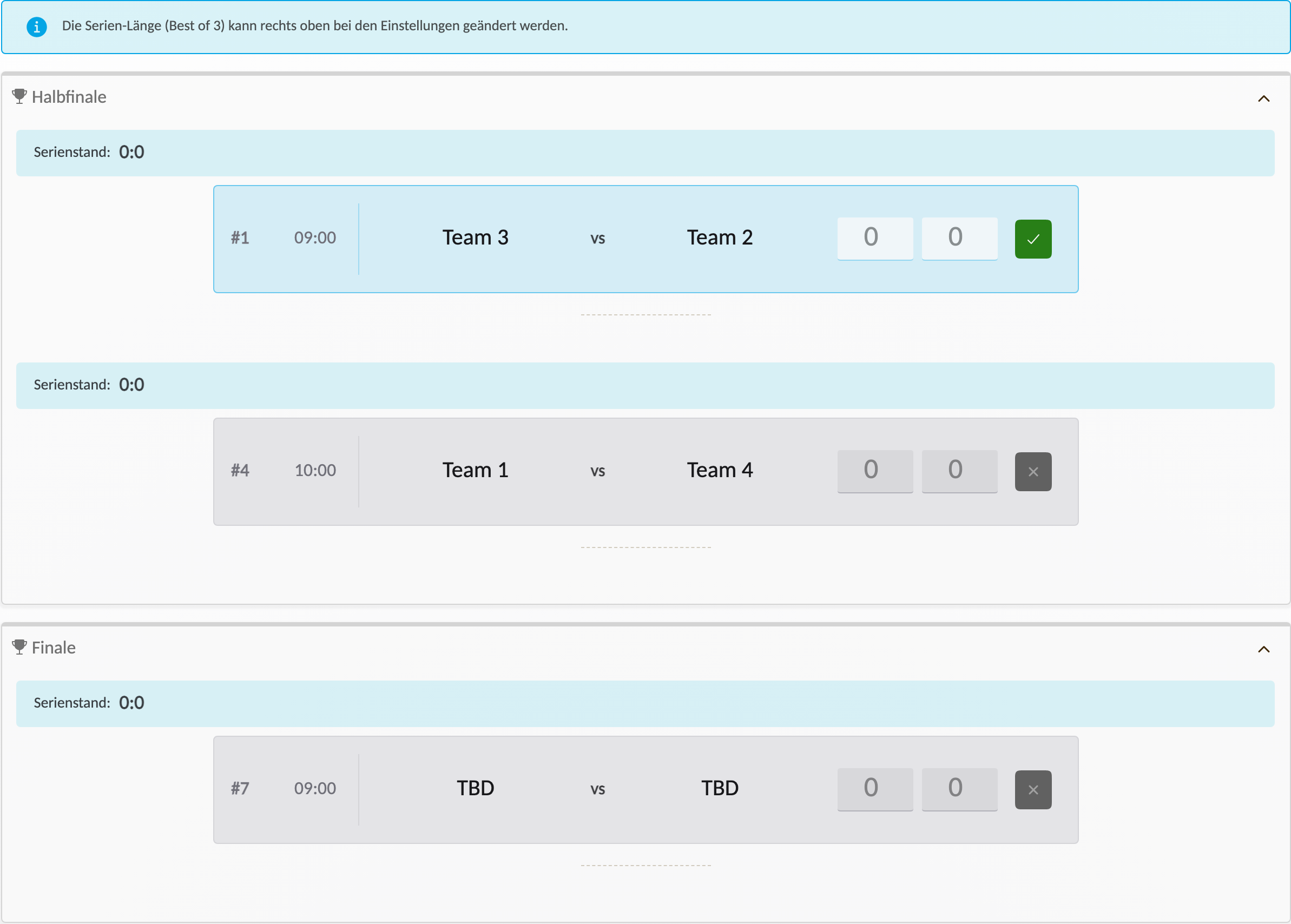The width and height of the screenshot is (1291, 924).
Task: Click the grey X button for match #7
Action: click(x=1033, y=790)
